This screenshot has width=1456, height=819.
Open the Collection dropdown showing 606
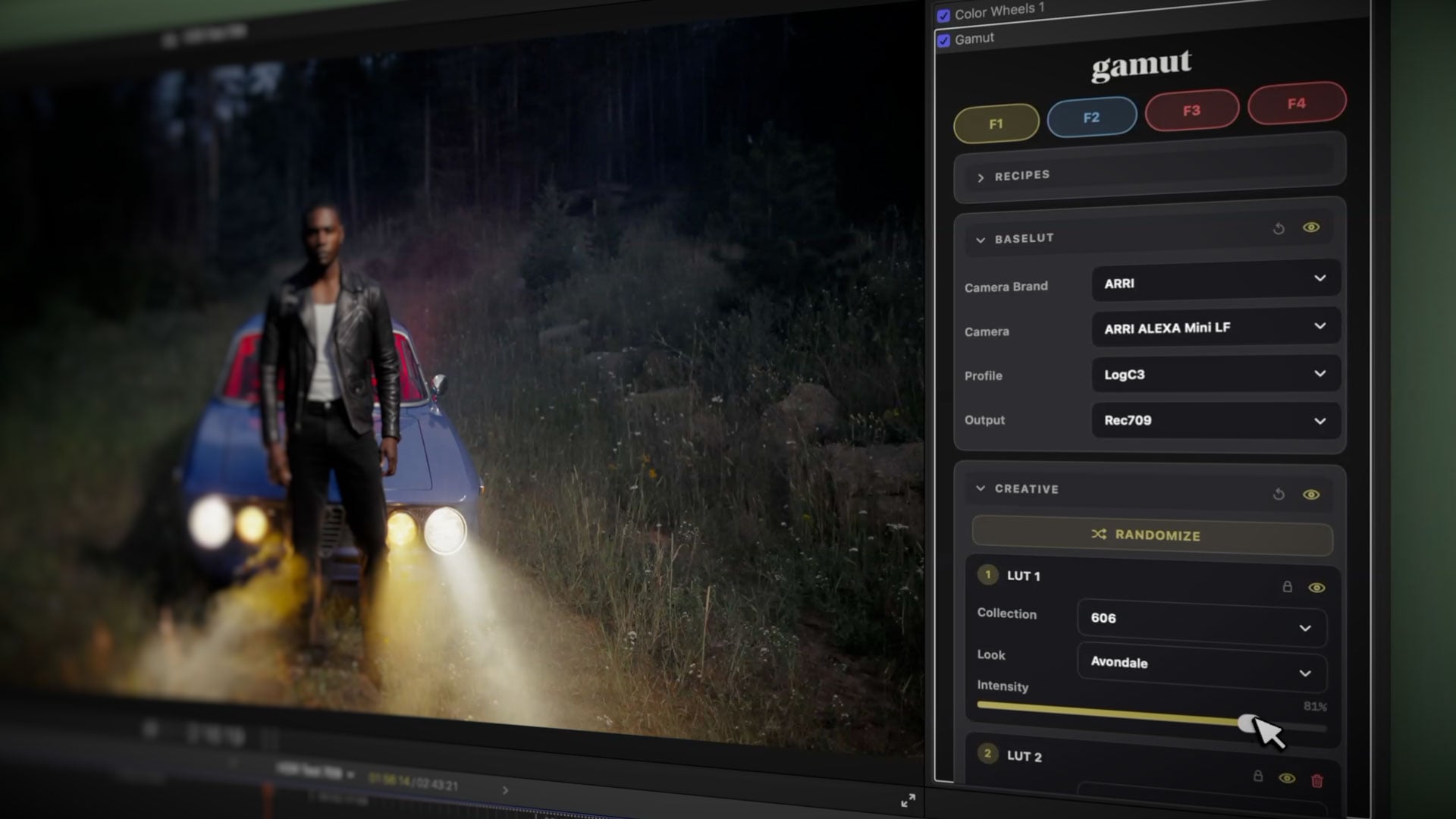[1201, 622]
